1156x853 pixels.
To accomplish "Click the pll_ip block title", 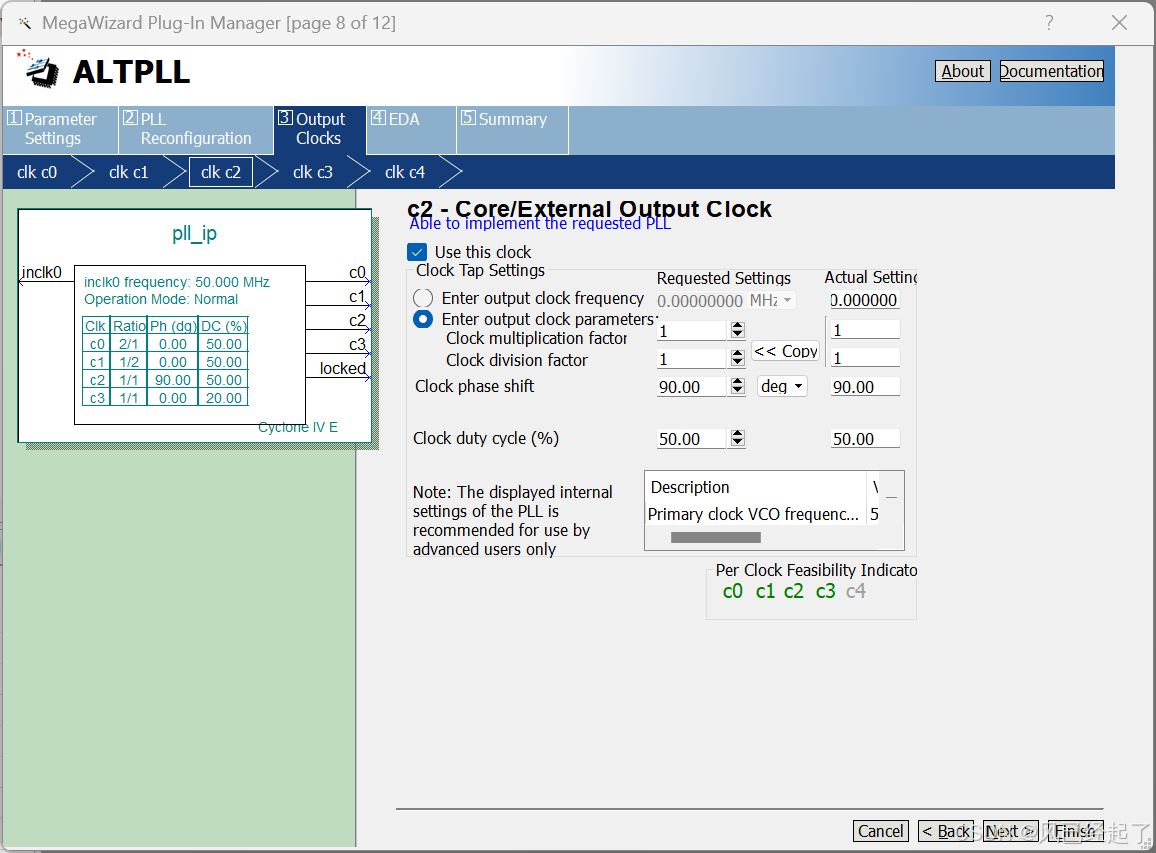I will coord(195,234).
